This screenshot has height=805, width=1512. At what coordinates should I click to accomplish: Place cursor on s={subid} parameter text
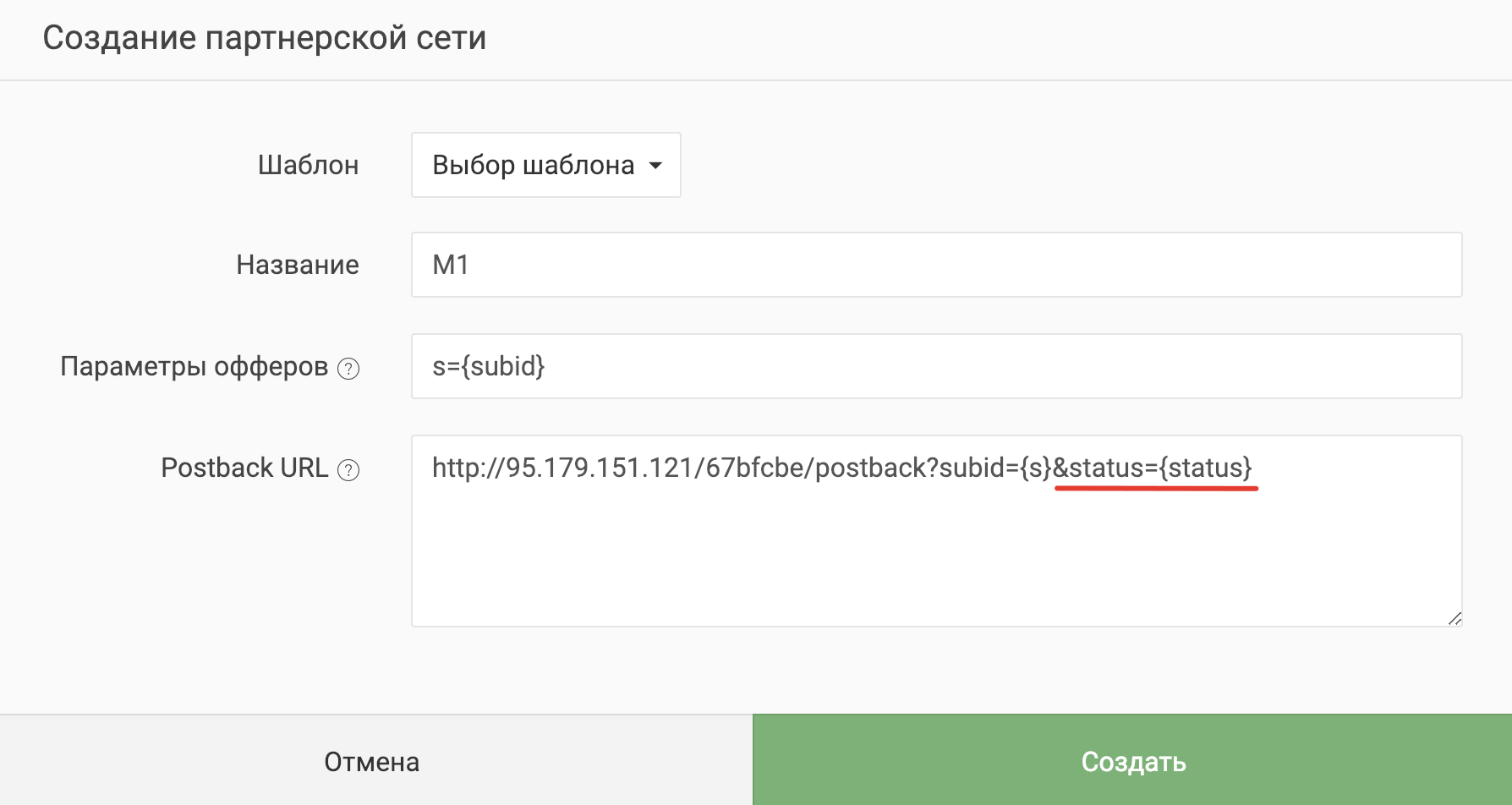pos(489,366)
